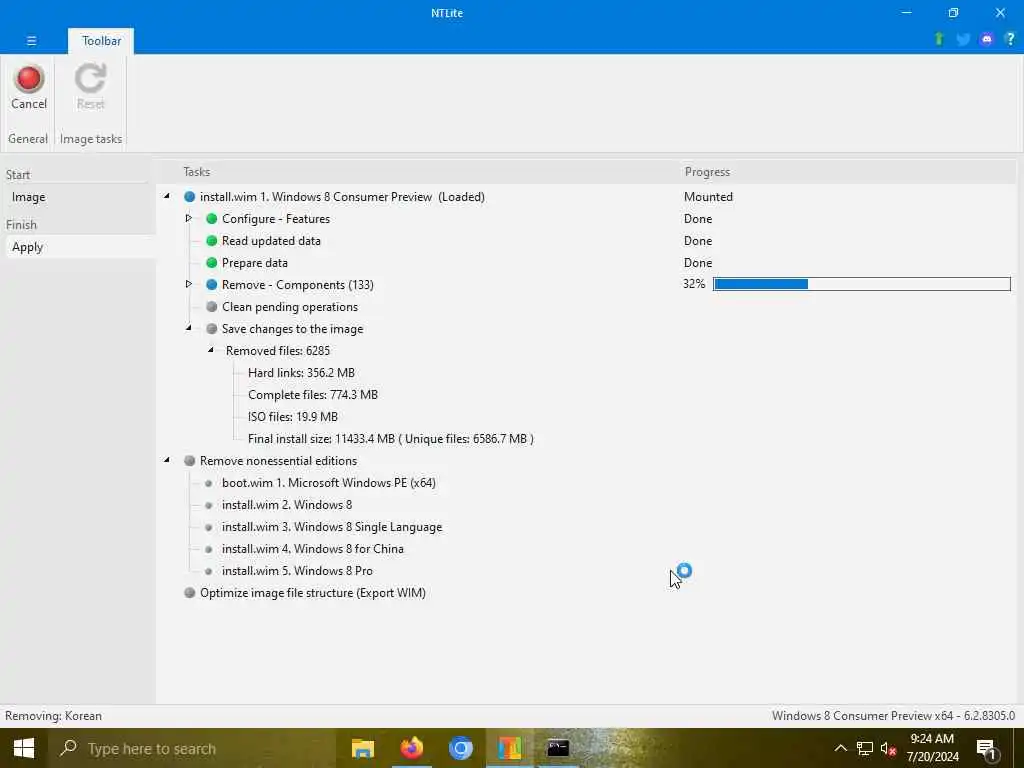Click the green update arrow icon
This screenshot has height=768, width=1024.
[939, 39]
